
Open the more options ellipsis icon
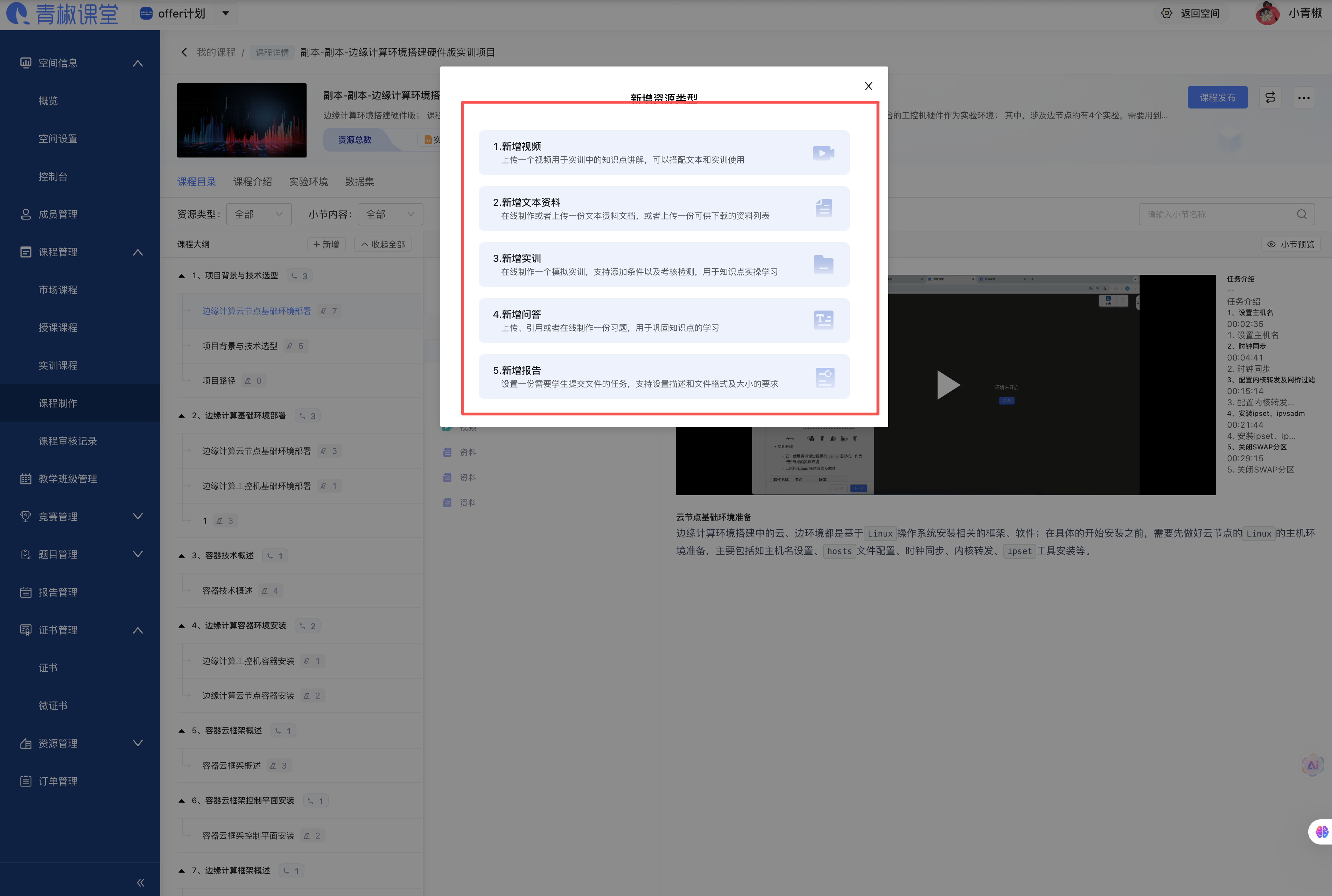1304,97
